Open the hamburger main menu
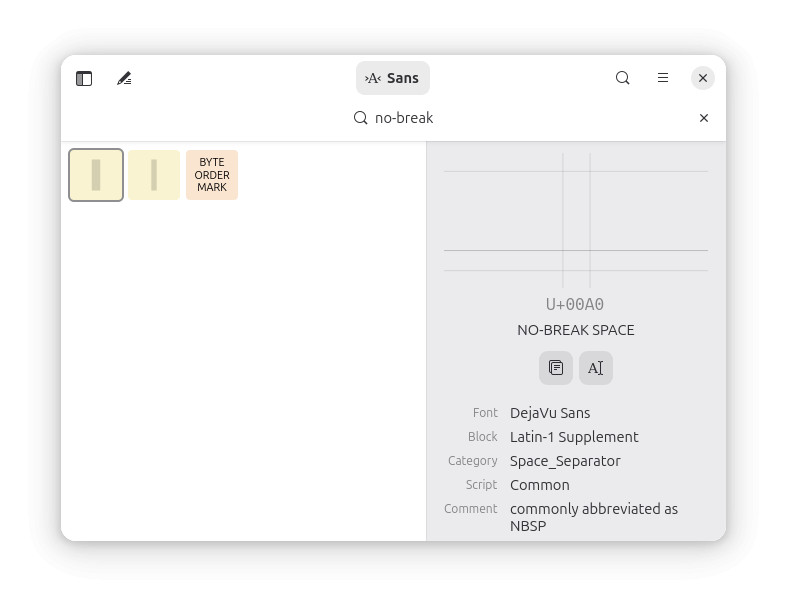The image size is (787, 608). click(x=663, y=78)
